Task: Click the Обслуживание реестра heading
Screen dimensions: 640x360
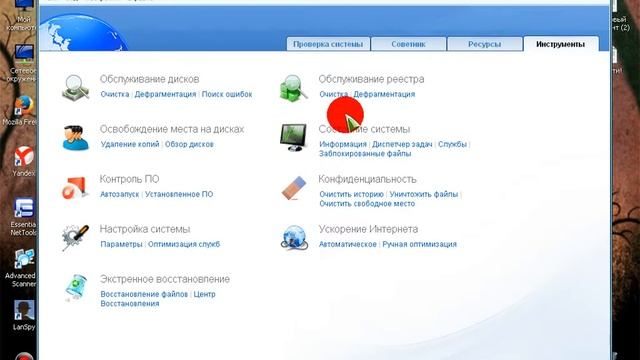Action: 371,79
